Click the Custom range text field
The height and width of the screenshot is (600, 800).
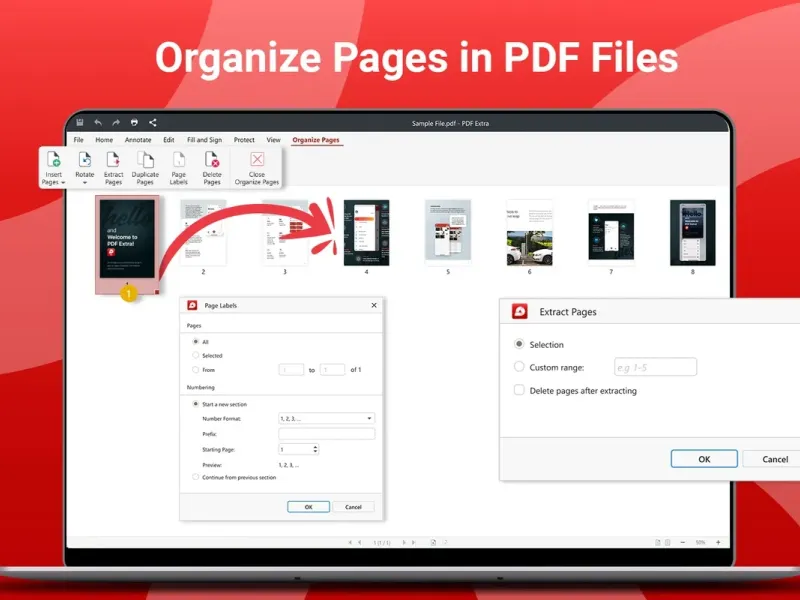pyautogui.click(x=656, y=367)
